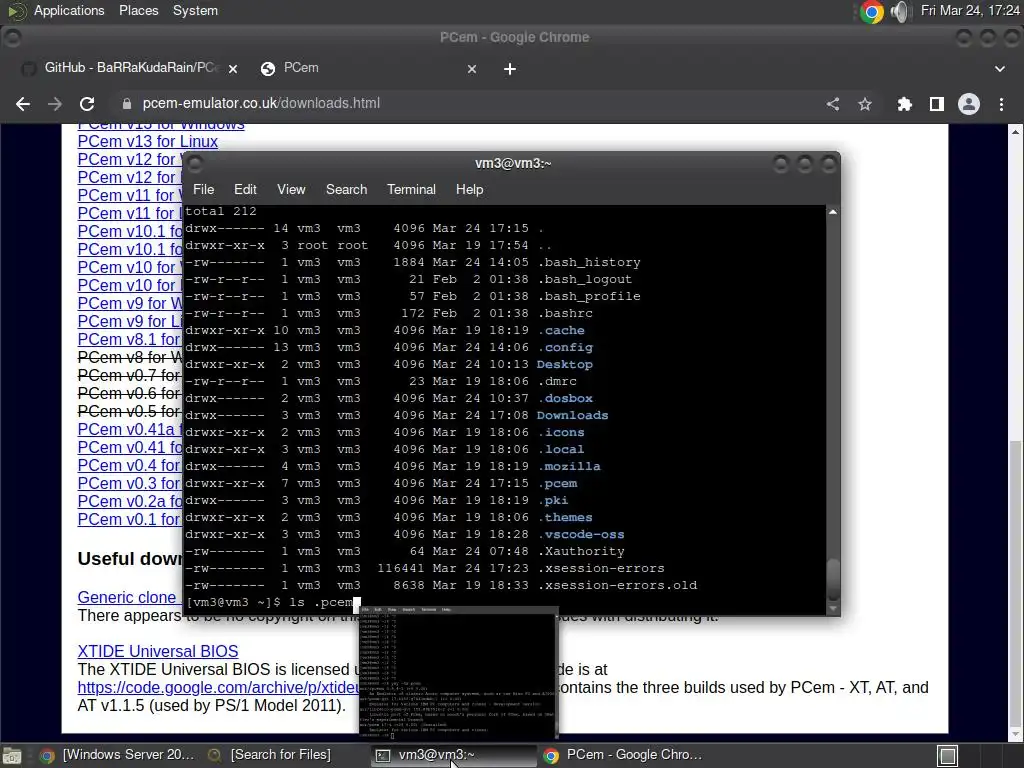Open Chrome's three-dot menu
This screenshot has height=768, width=1024.
click(x=1001, y=104)
